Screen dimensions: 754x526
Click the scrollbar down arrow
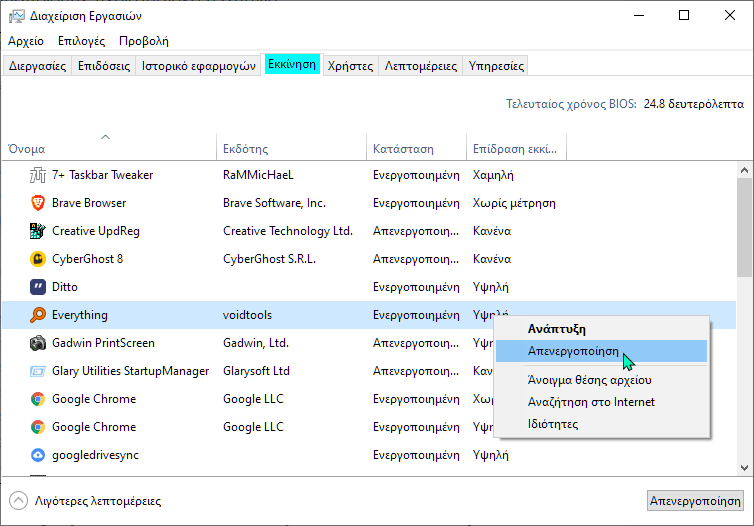pos(744,467)
